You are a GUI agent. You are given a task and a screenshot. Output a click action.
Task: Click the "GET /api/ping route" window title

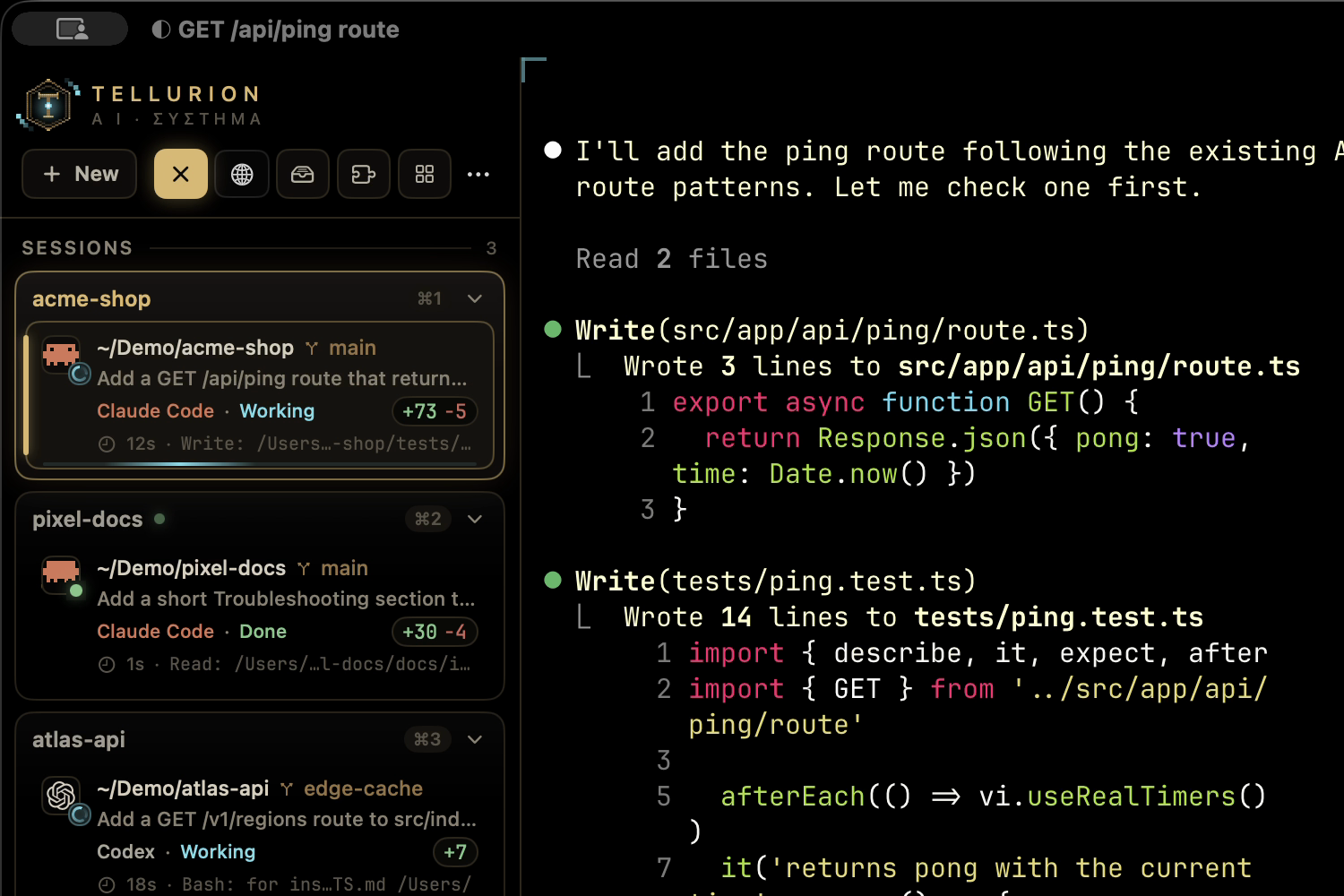[289, 30]
